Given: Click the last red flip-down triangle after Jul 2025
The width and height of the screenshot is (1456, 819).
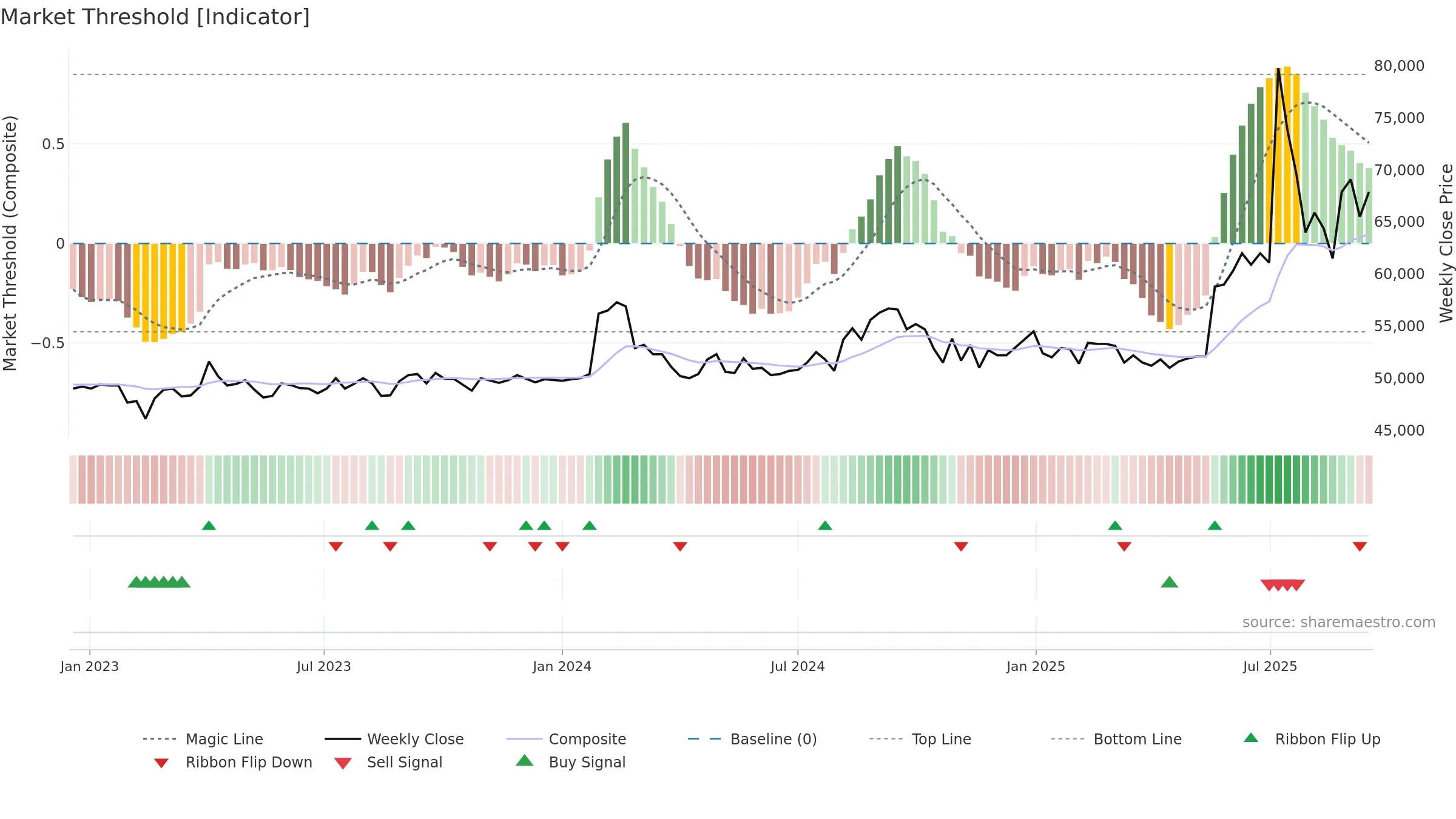Looking at the screenshot, I should 1360,547.
